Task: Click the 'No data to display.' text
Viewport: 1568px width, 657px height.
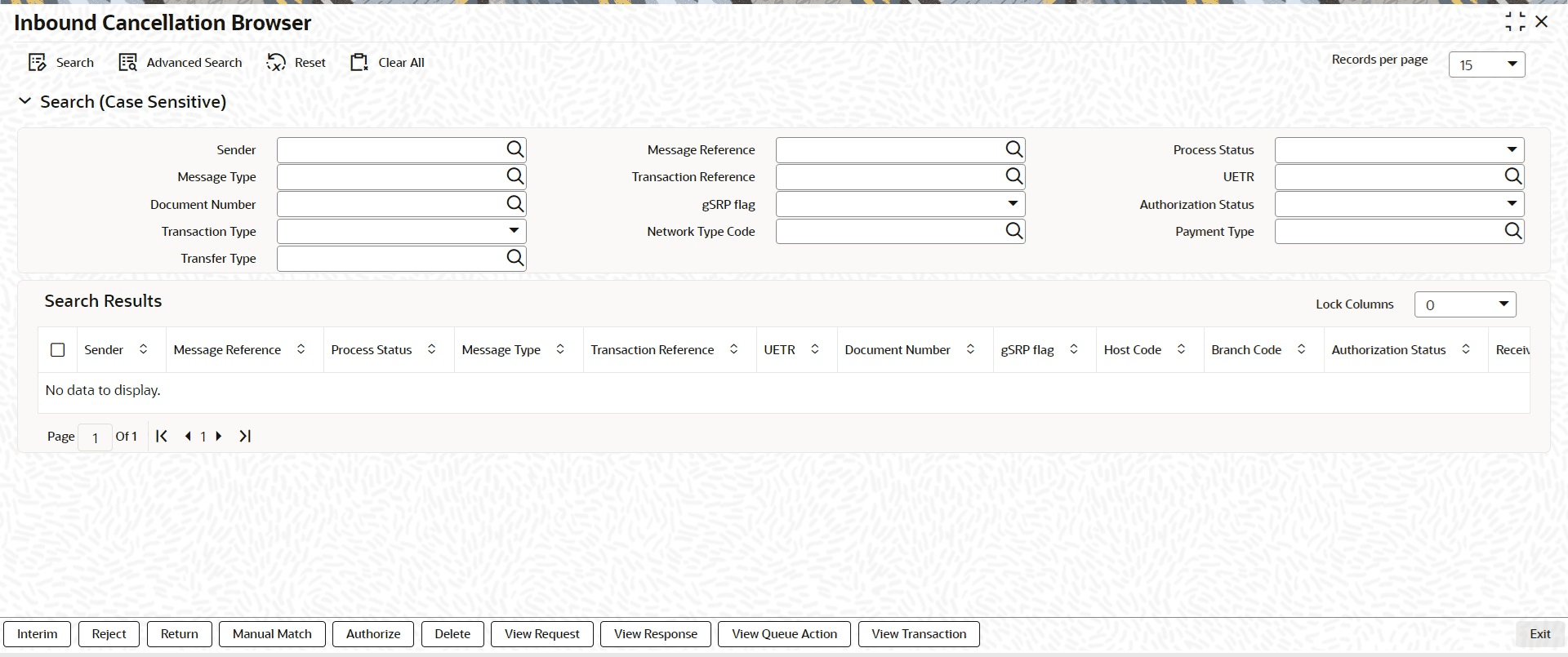Action: click(103, 390)
